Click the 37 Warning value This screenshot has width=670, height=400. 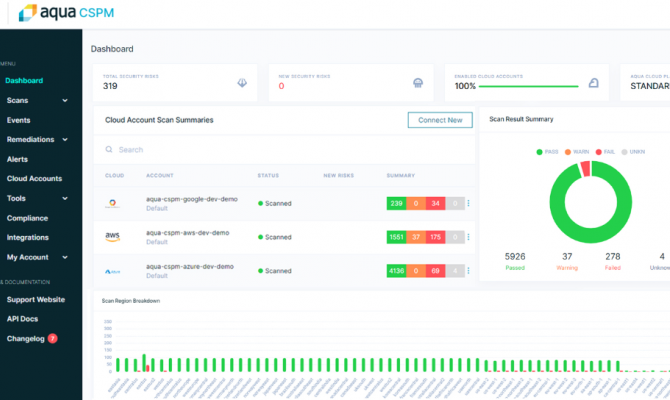point(567,256)
